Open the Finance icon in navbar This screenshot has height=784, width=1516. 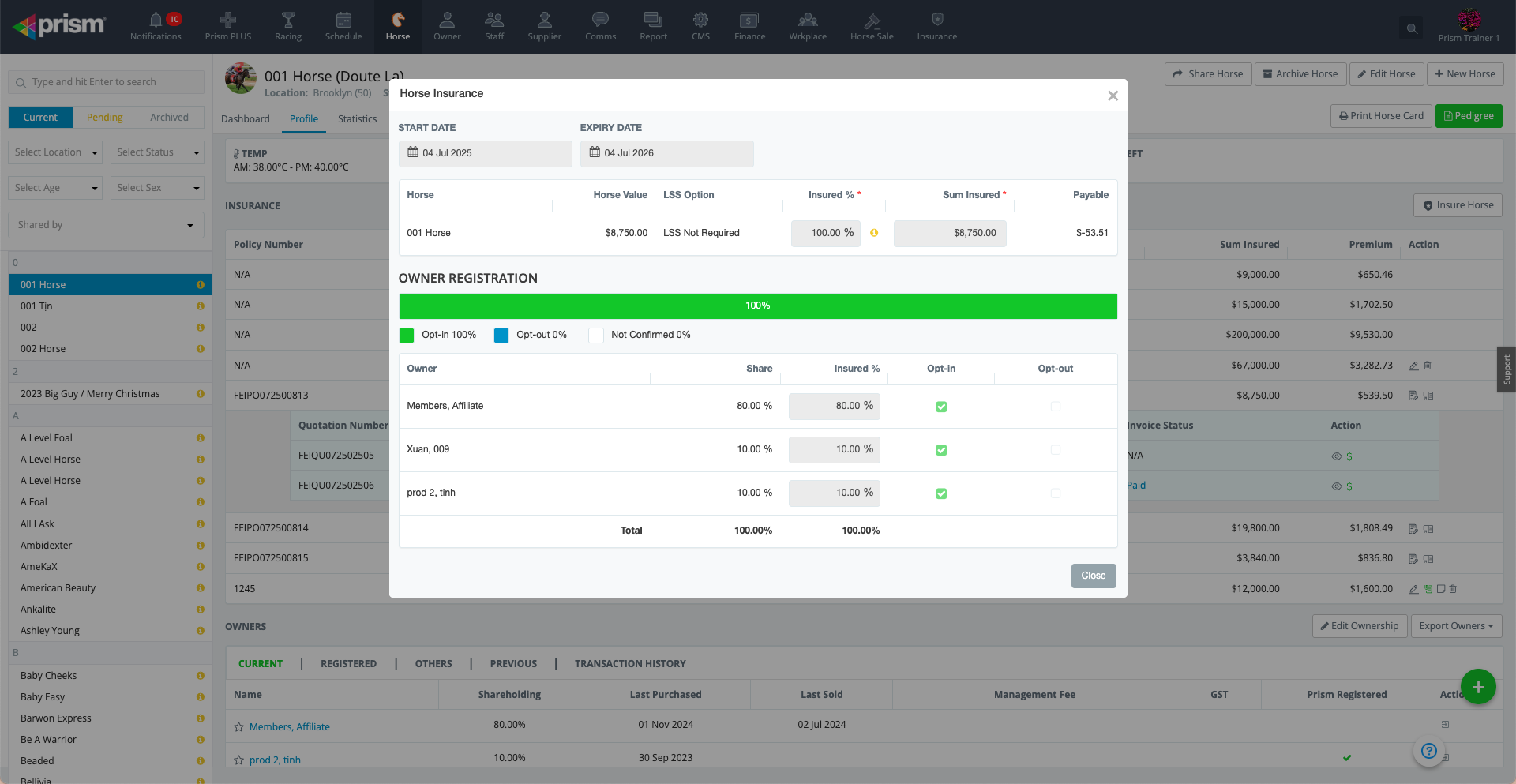click(749, 20)
